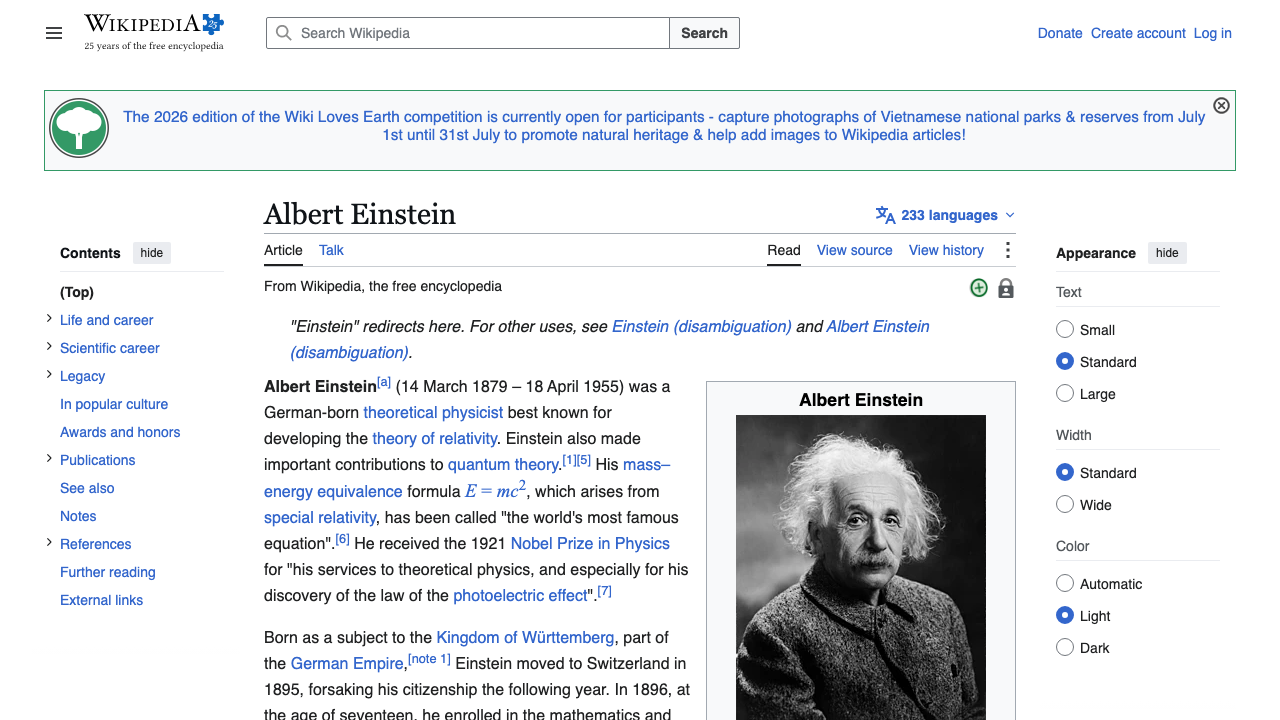Choose Dark color mode
Screen dimensions: 1280x720
(x=1065, y=648)
